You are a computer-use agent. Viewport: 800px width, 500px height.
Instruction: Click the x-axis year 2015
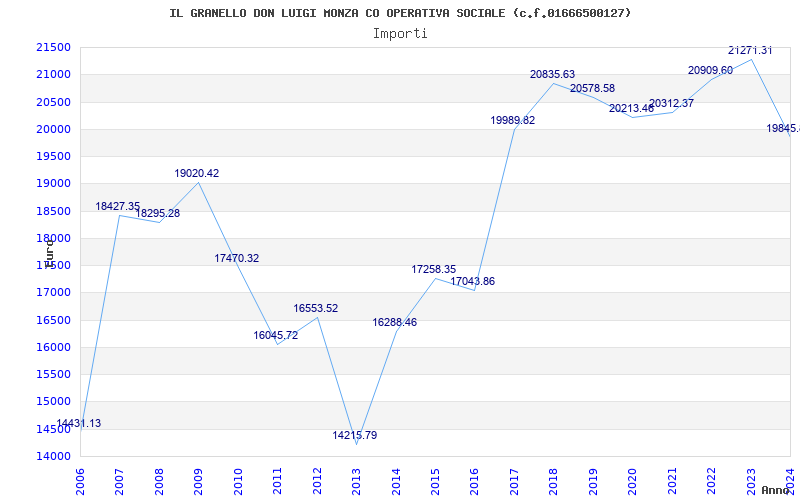tap(435, 482)
